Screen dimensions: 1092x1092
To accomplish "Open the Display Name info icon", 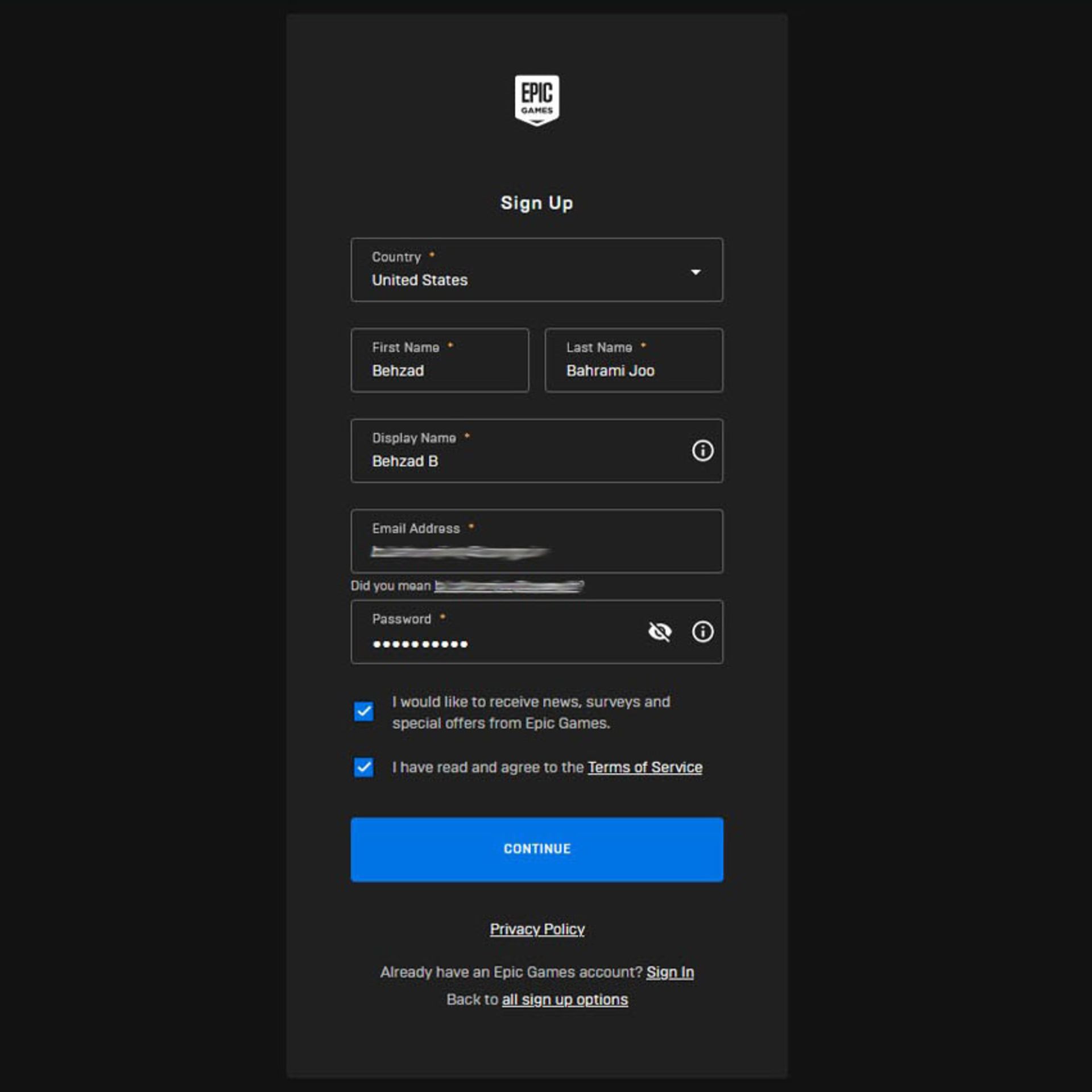I will click(x=702, y=450).
